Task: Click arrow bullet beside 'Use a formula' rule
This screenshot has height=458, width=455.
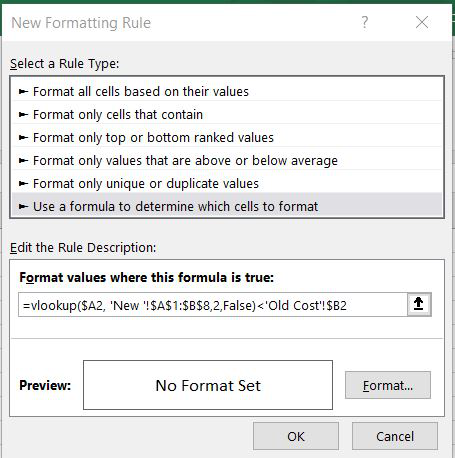Action: [23, 207]
